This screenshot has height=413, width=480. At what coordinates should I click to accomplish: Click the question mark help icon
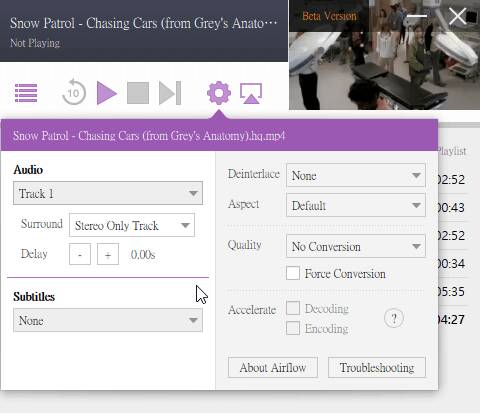(394, 319)
